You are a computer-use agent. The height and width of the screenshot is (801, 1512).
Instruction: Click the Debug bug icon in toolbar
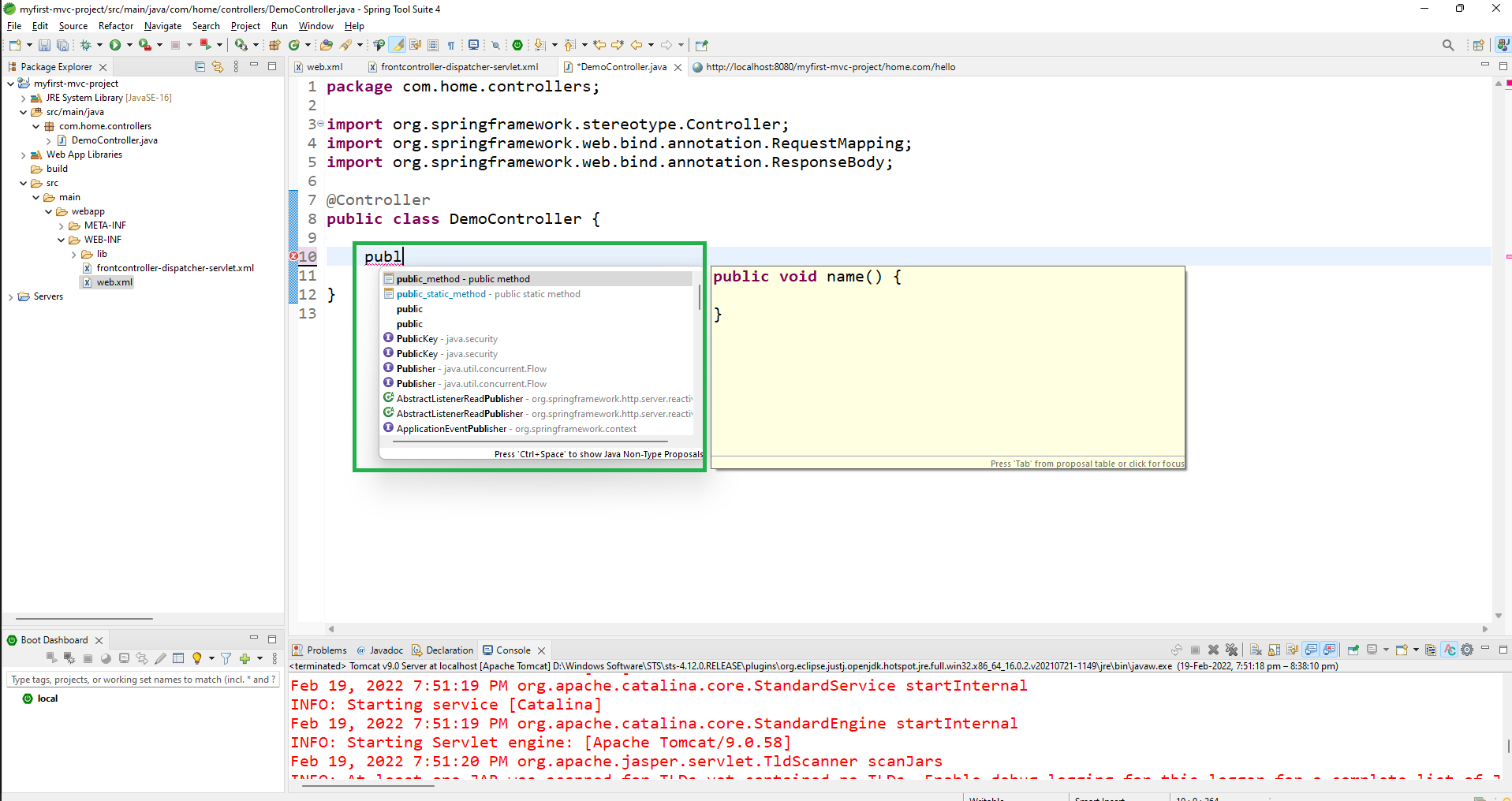pyautogui.click(x=86, y=45)
